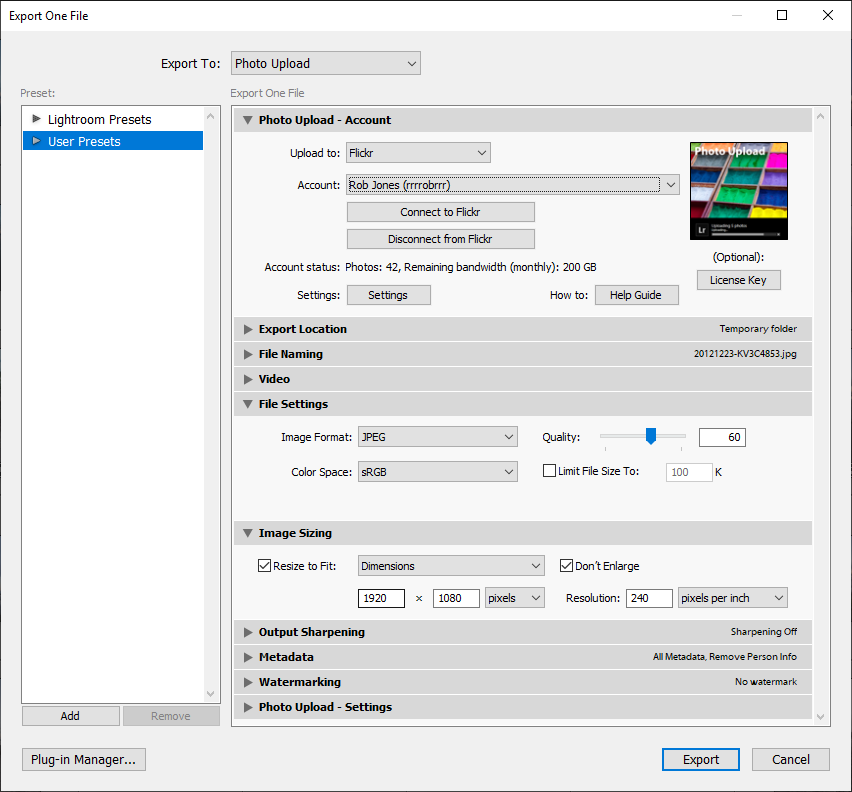Open the Export To dropdown
852x792 pixels.
click(325, 64)
